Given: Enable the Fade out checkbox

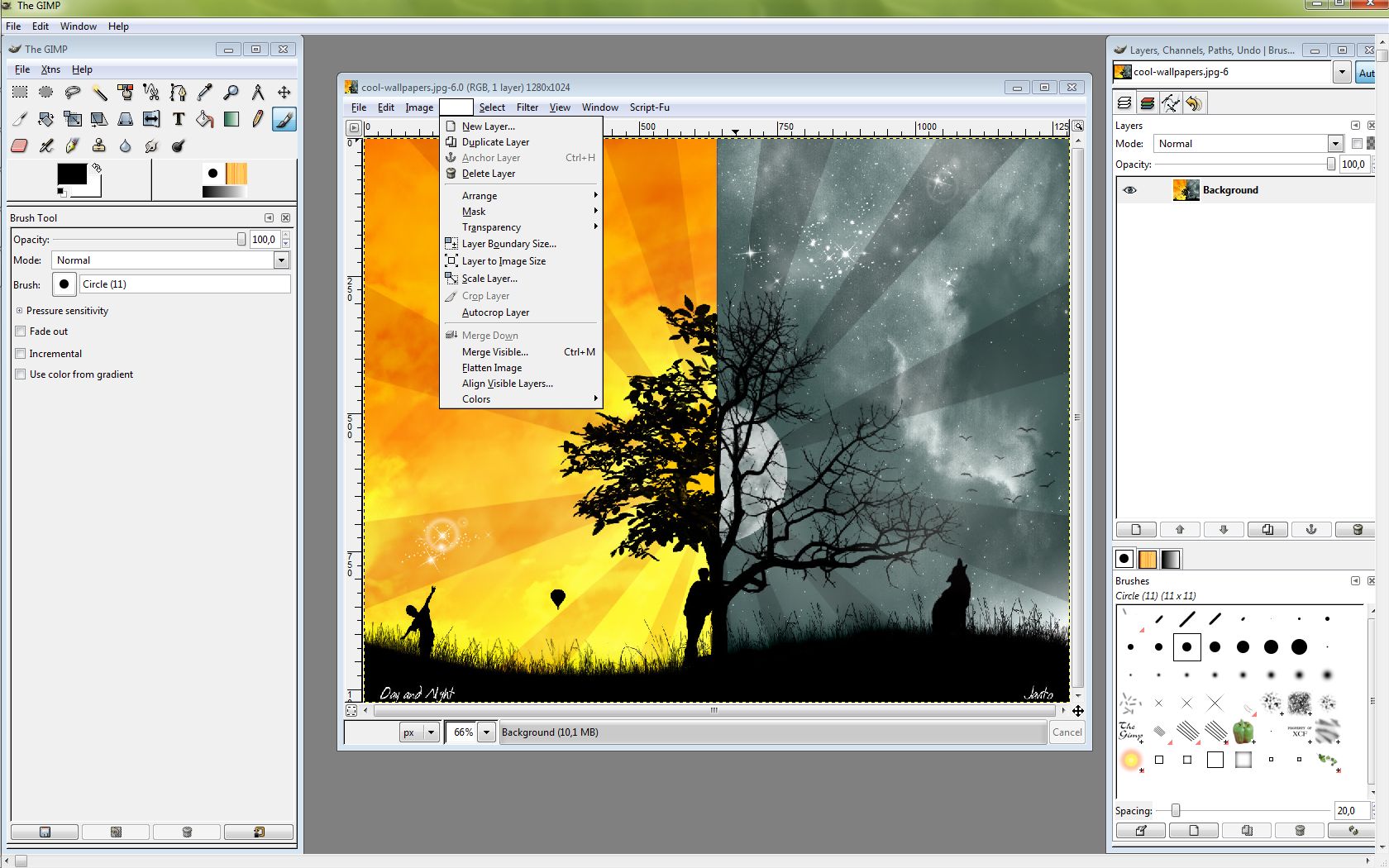Looking at the screenshot, I should tap(21, 331).
